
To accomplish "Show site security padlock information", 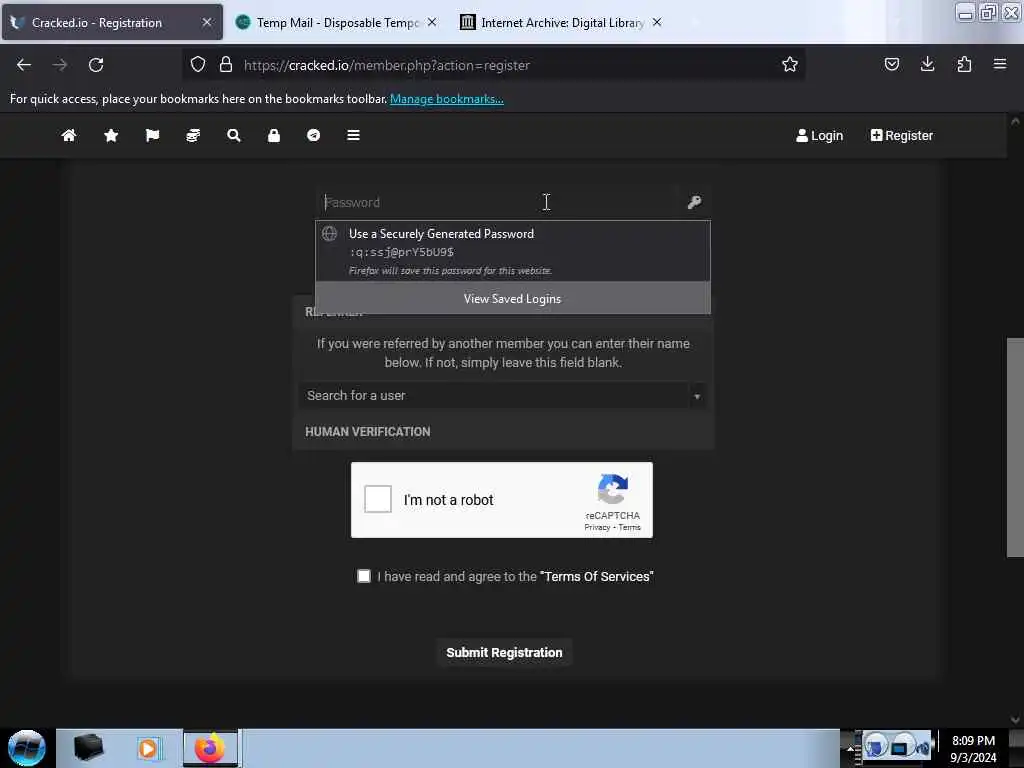I will point(226,64).
